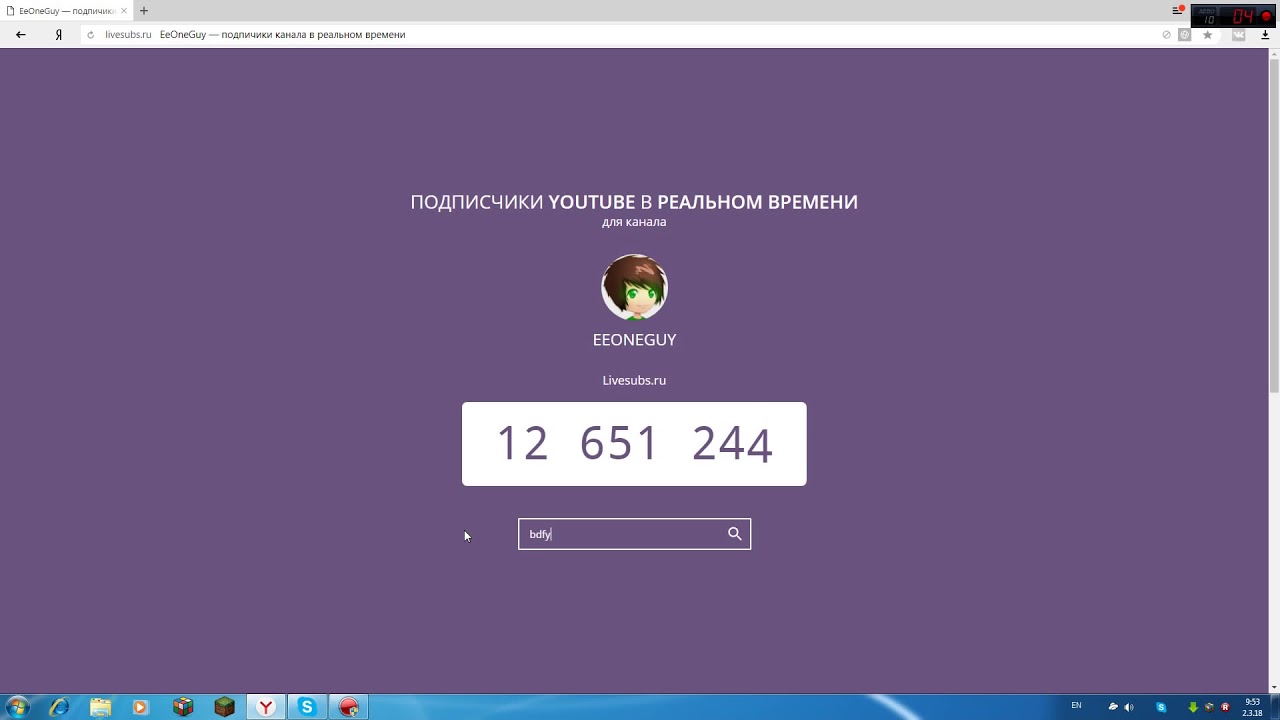Viewport: 1280px width, 720px height.
Task: Click the volume speaker tray icon
Action: (1129, 707)
